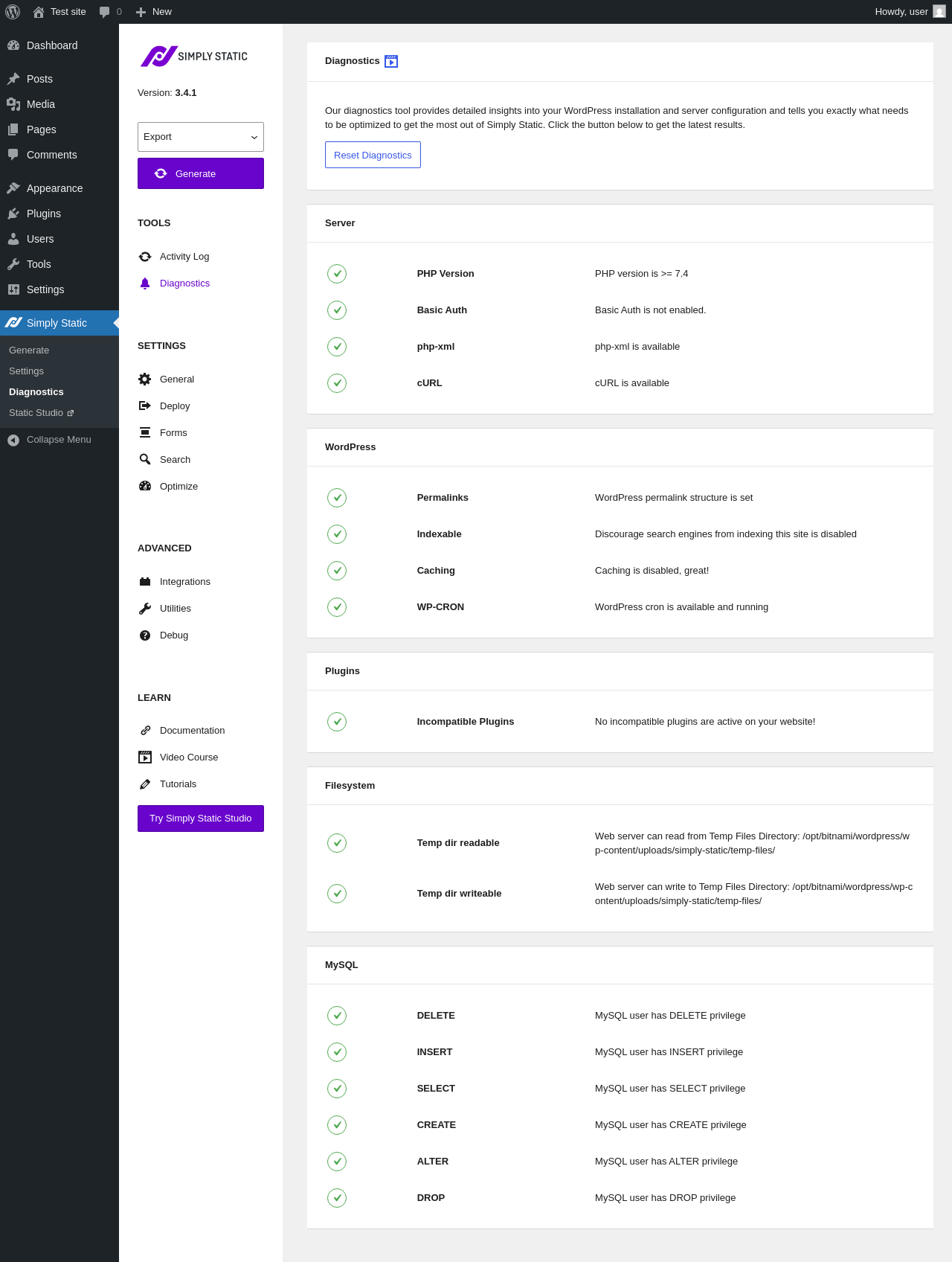Open the Debug tab

click(174, 635)
